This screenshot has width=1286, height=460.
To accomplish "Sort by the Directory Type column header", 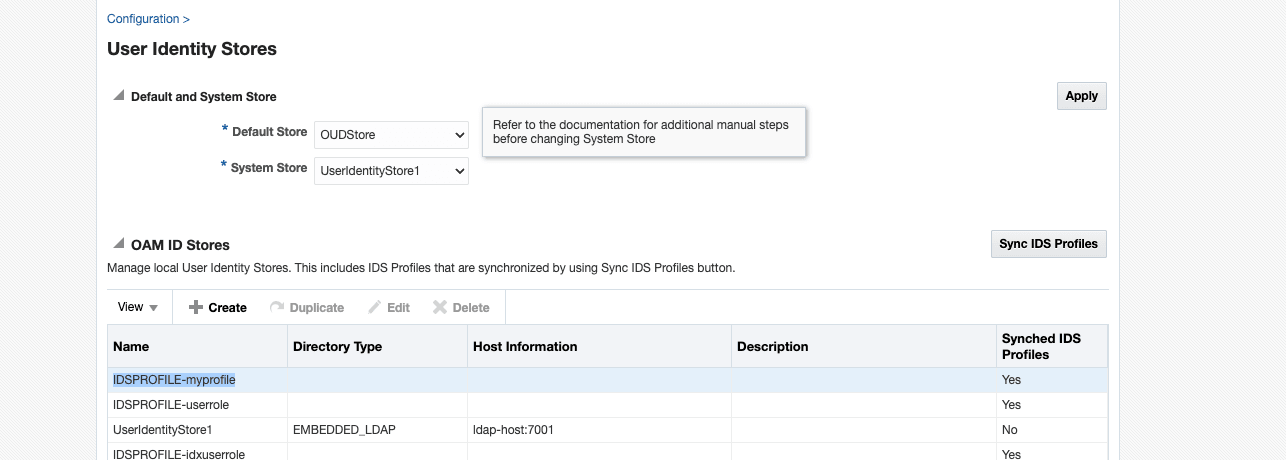I will pyautogui.click(x=337, y=347).
